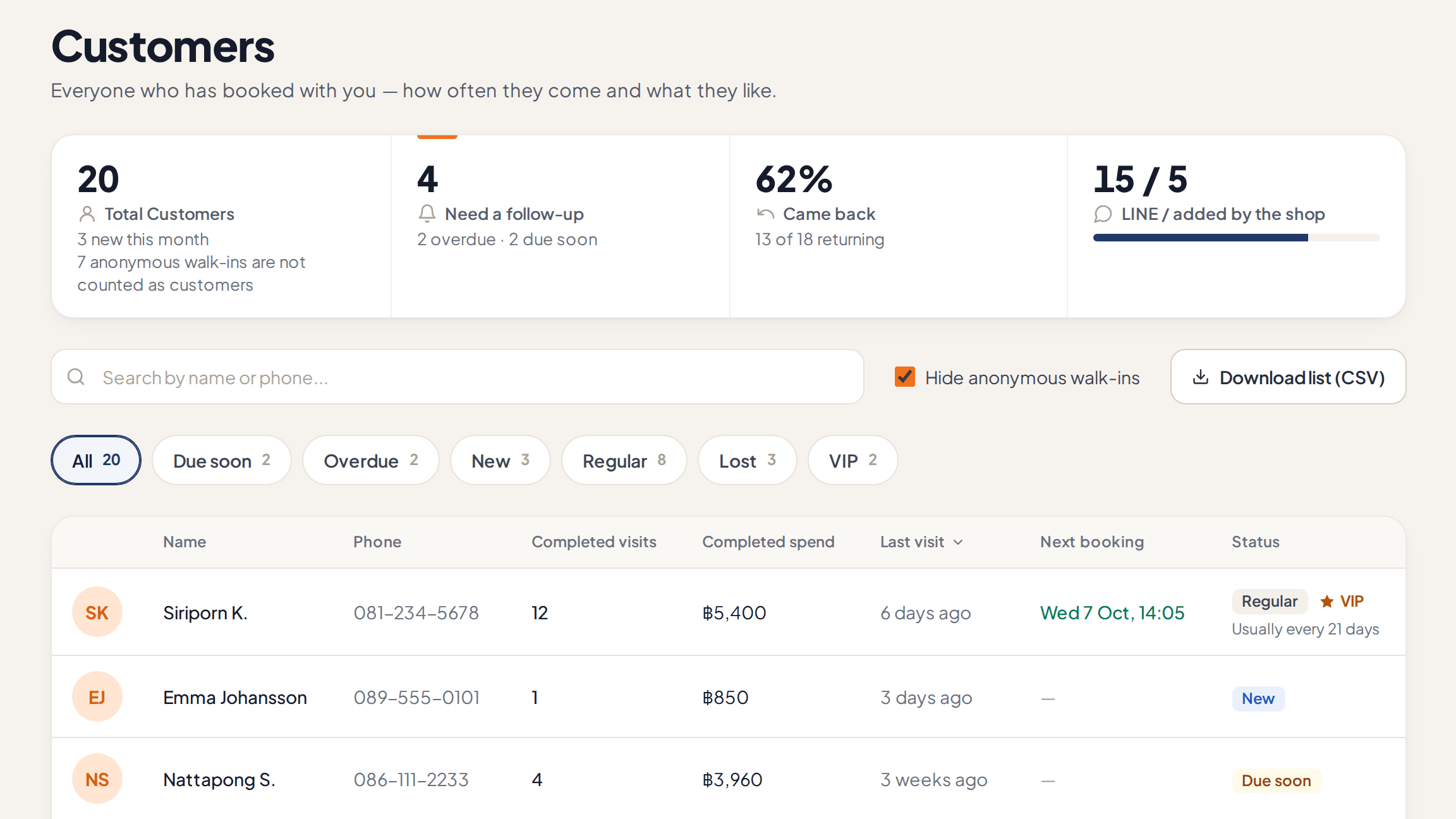The image size is (1456, 819).
Task: Click the bell icon for Need a follow-up
Action: pyautogui.click(x=427, y=214)
